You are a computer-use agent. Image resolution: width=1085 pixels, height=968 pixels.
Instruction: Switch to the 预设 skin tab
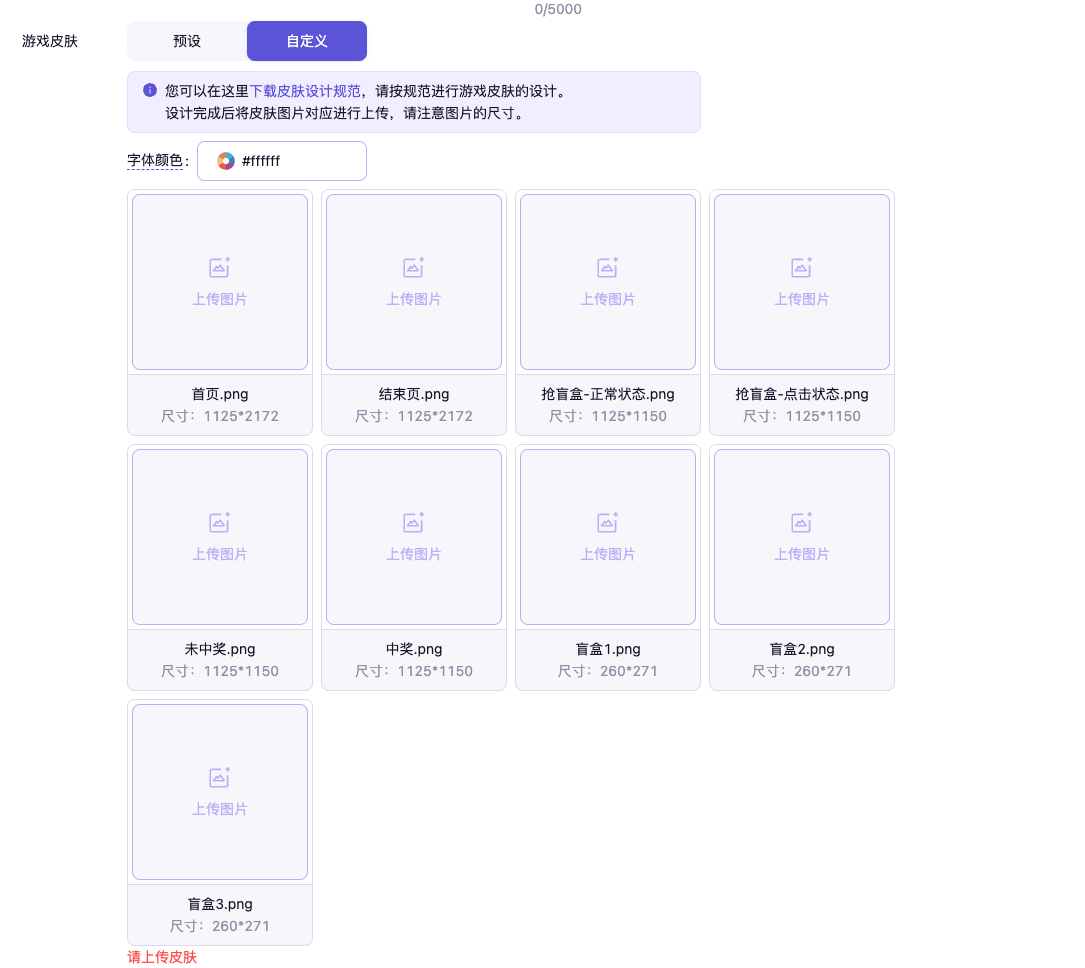[187, 41]
